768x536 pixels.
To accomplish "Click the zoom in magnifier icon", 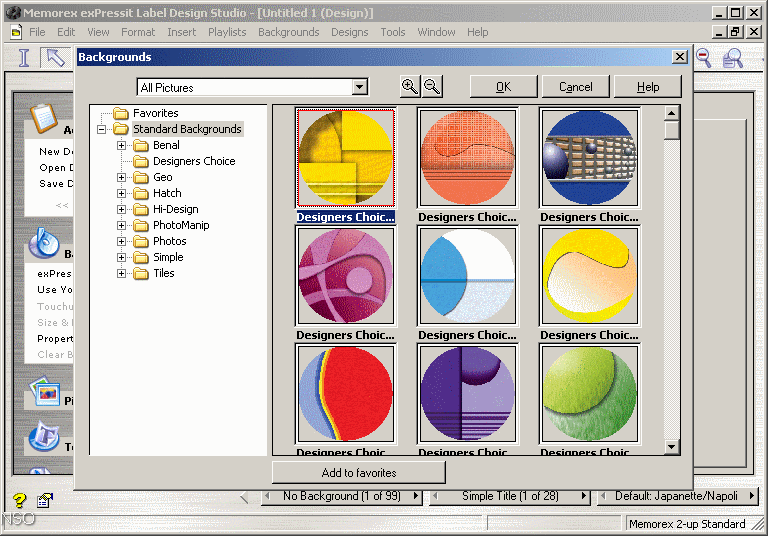I will click(x=410, y=87).
